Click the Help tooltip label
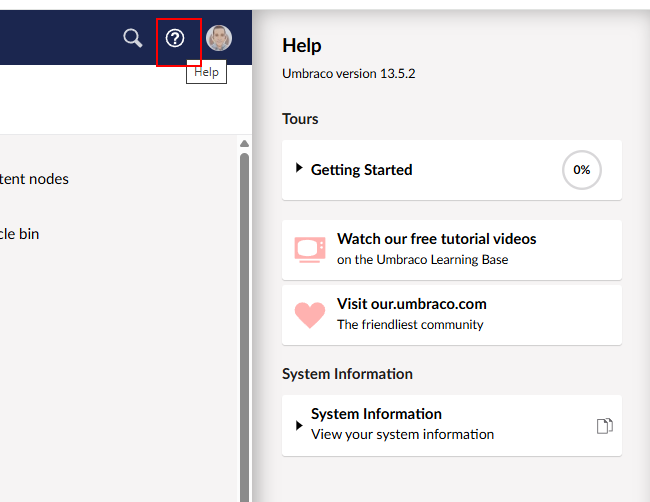Viewport: 650px width, 502px height. [206, 72]
